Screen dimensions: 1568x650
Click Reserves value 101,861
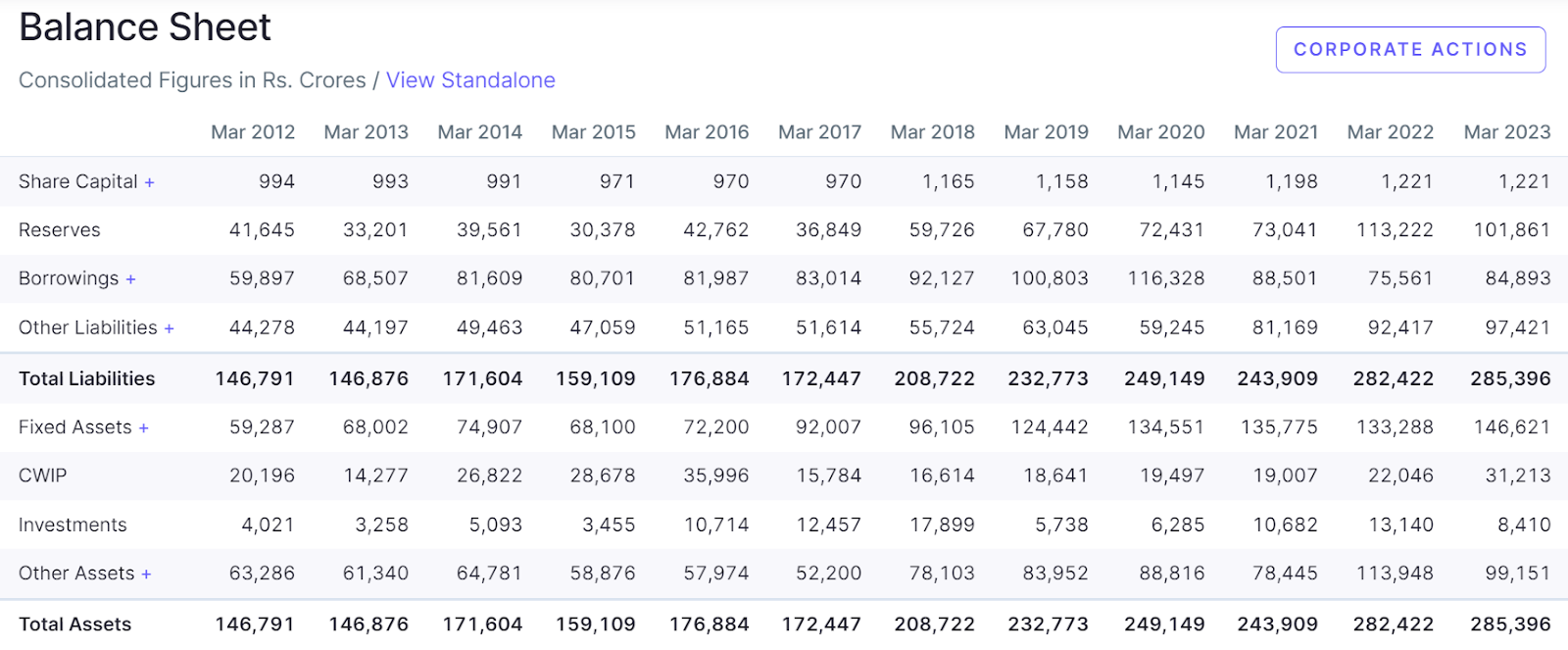[x=1512, y=230]
